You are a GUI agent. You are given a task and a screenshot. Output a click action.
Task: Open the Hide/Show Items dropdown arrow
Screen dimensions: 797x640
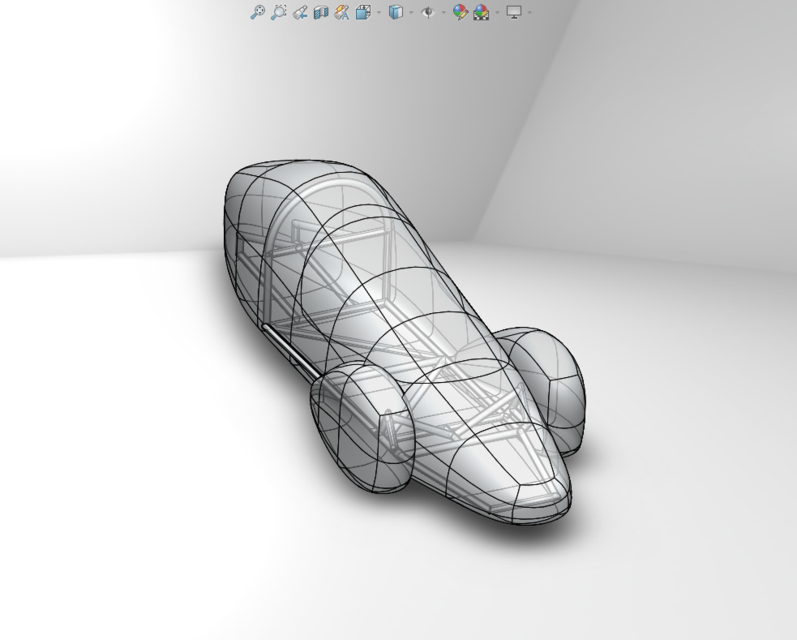[x=442, y=13]
